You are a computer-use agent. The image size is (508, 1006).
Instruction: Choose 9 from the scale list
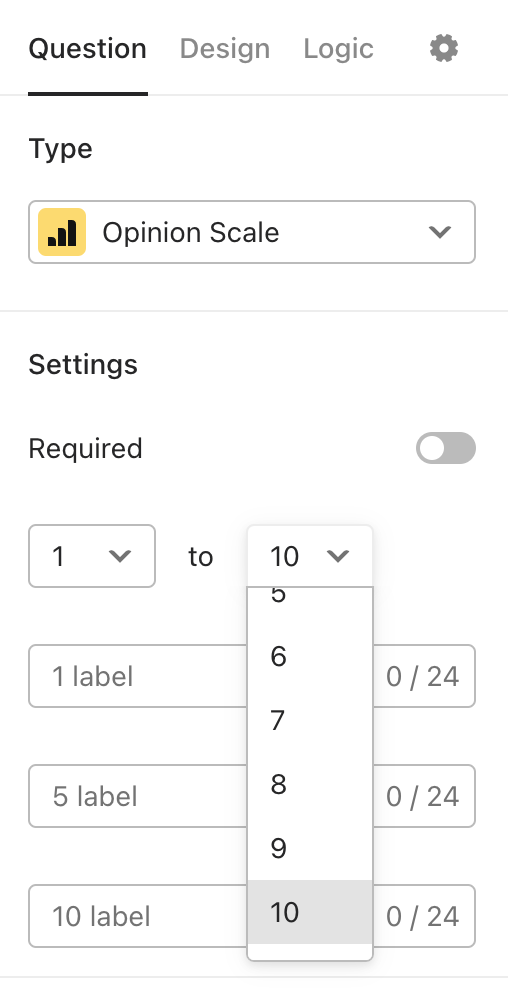pyautogui.click(x=310, y=848)
